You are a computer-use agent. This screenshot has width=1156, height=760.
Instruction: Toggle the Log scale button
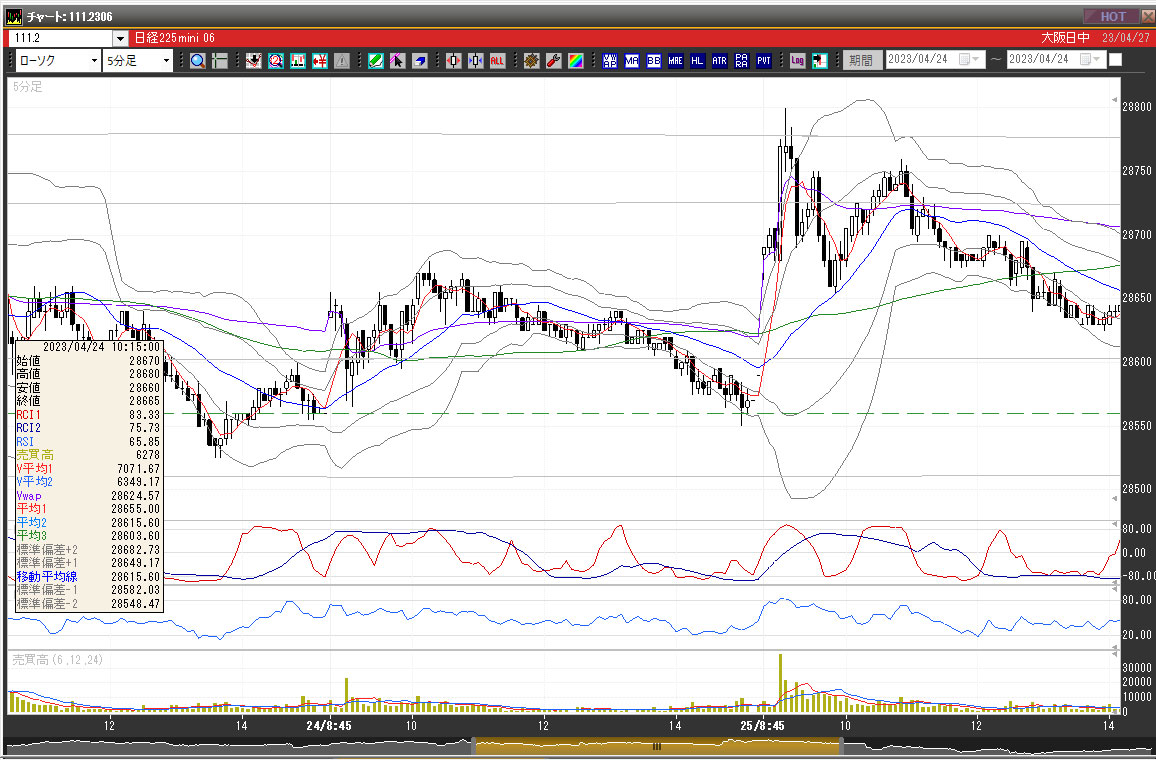coord(798,60)
